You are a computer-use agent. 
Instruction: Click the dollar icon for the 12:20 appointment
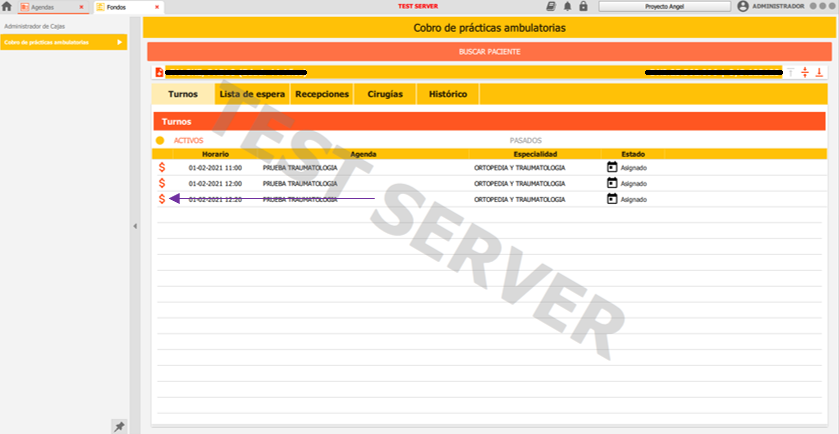coord(162,199)
